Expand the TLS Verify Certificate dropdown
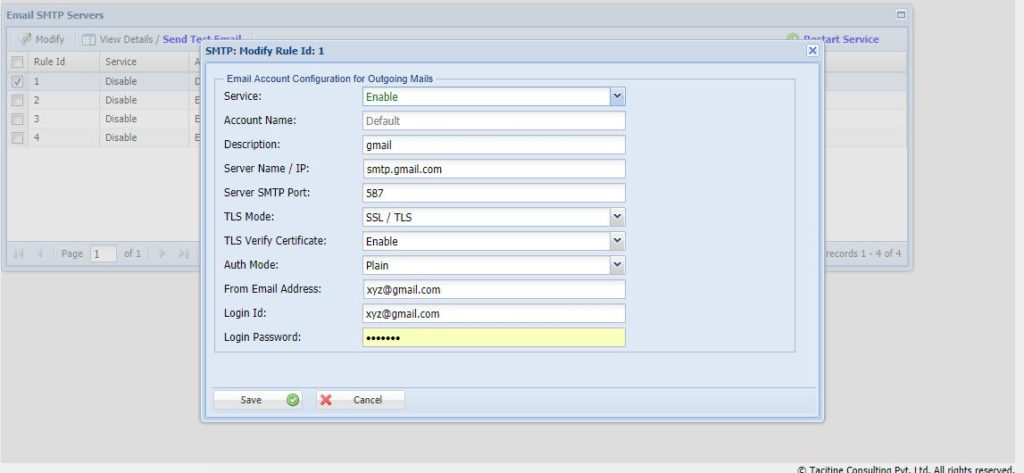 click(617, 241)
